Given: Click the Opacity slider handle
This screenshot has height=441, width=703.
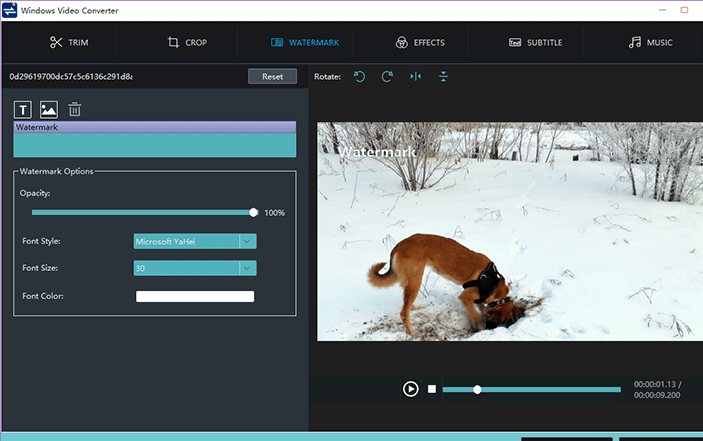Looking at the screenshot, I should (x=254, y=212).
